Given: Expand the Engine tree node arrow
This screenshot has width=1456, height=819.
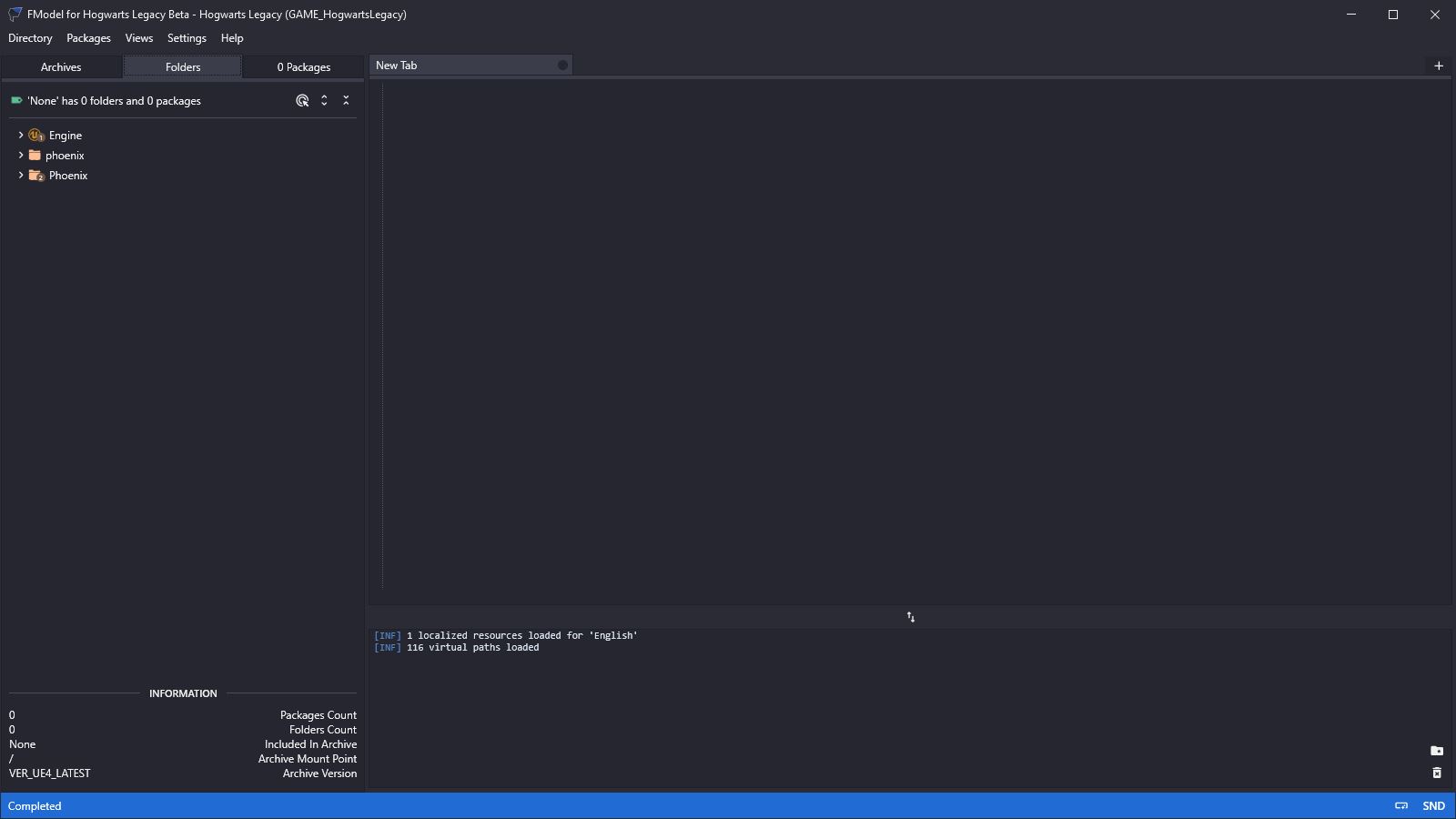Looking at the screenshot, I should (21, 136).
